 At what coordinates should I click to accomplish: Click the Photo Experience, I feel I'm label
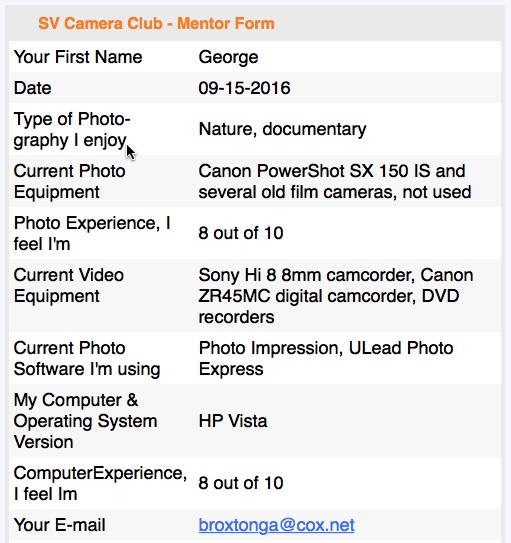click(x=92, y=233)
